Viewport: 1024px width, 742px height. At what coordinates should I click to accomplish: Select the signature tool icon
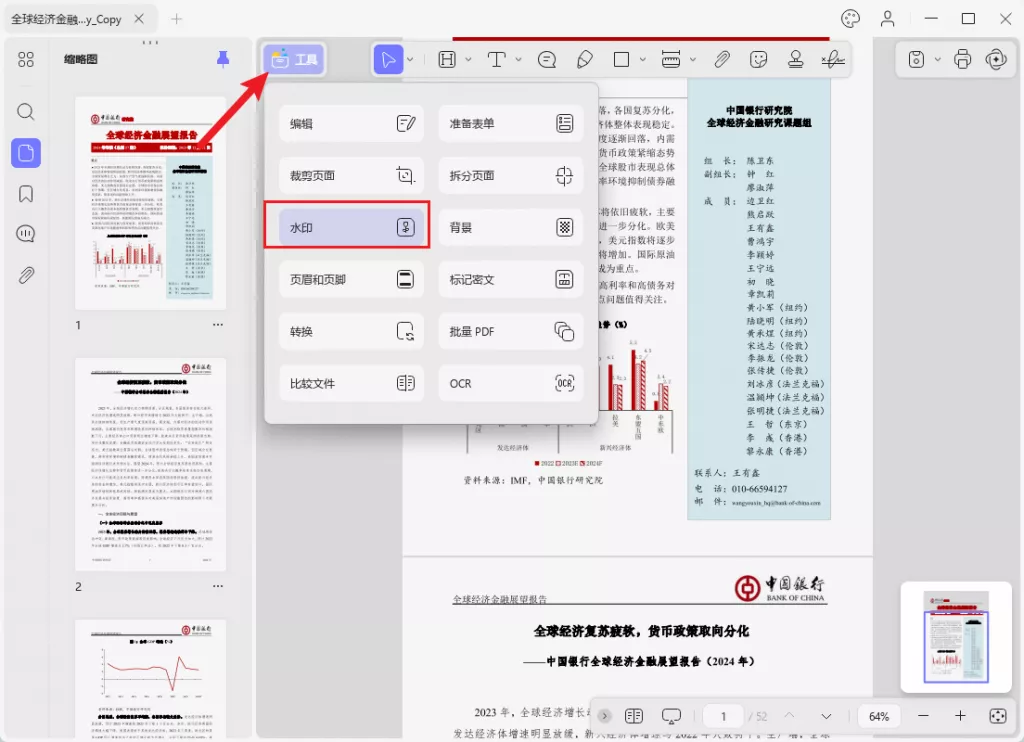pos(831,60)
